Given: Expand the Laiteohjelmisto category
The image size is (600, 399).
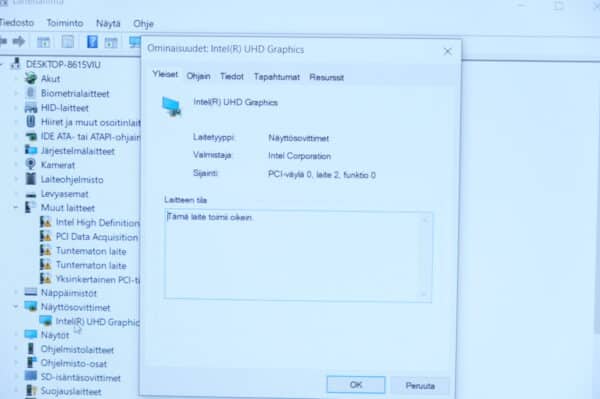Looking at the screenshot, I should point(16,179).
